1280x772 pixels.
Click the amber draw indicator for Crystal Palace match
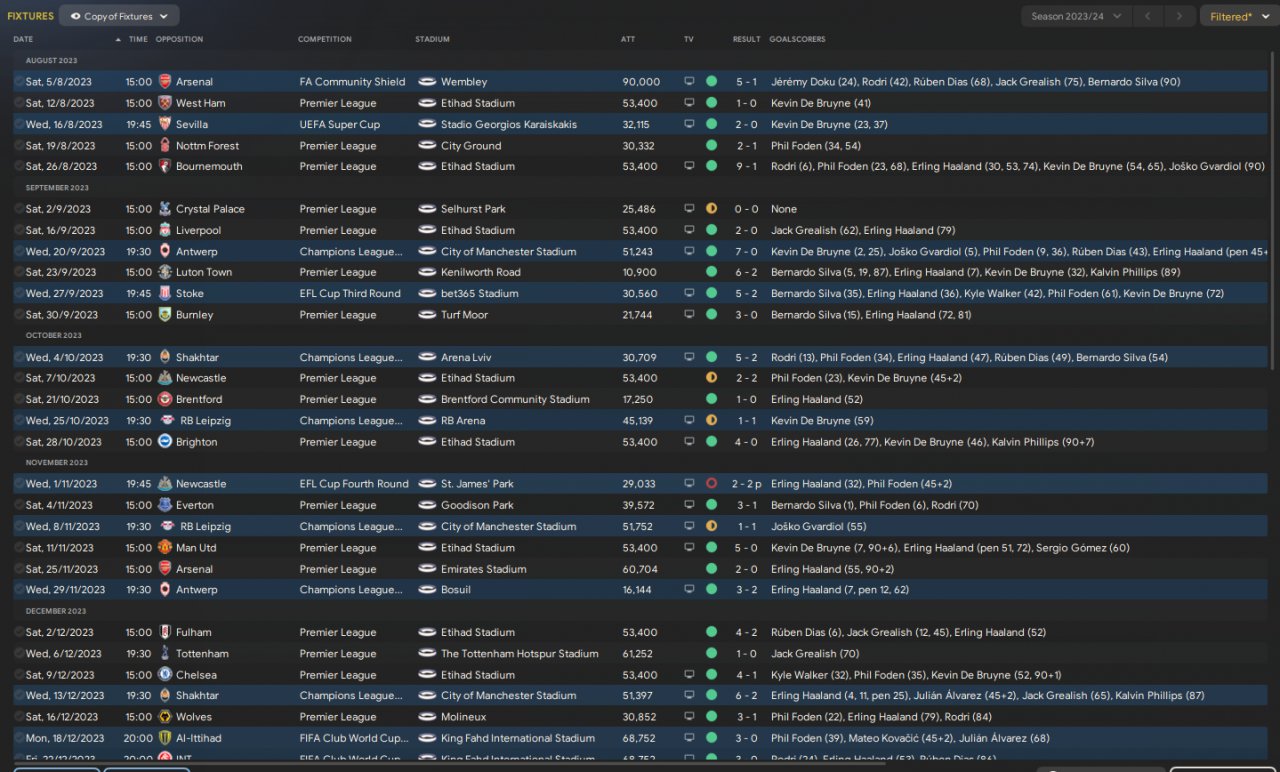coord(711,209)
